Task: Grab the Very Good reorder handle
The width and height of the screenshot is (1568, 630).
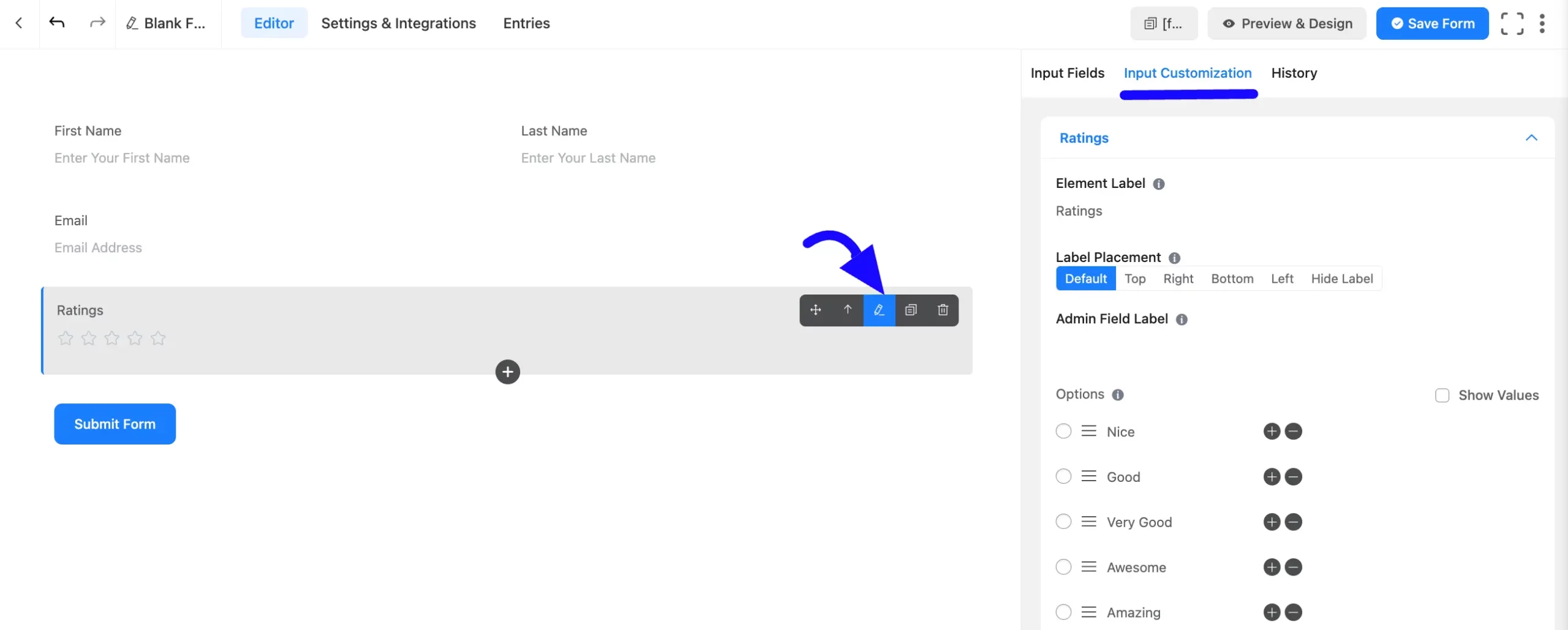Action: click(1088, 522)
